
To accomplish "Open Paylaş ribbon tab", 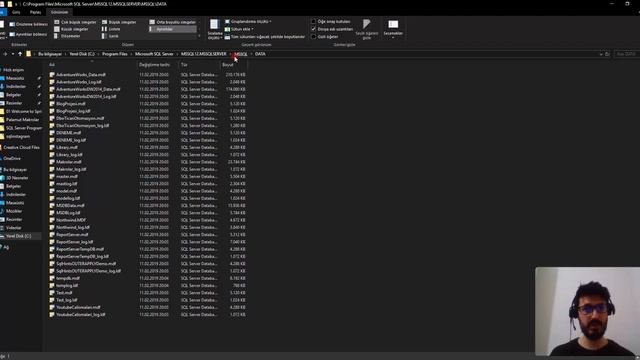I will tap(36, 12).
